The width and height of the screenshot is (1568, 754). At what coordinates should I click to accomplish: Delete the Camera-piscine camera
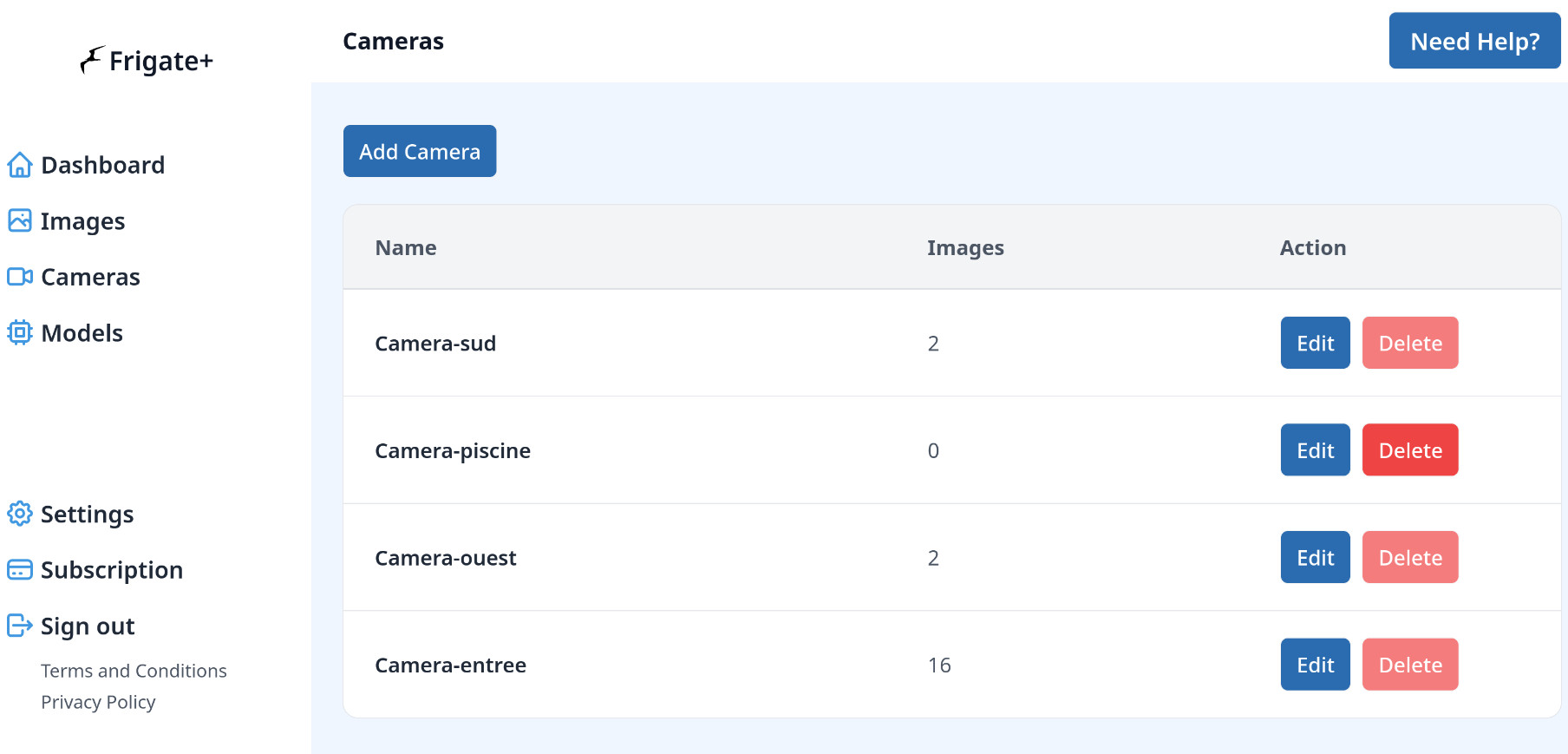[1409, 450]
